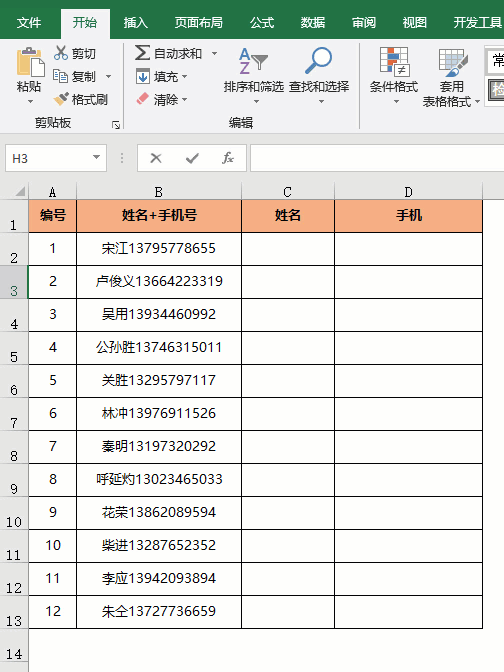
Task: Click header cell 姓名+手机号
Action: [x=159, y=216]
